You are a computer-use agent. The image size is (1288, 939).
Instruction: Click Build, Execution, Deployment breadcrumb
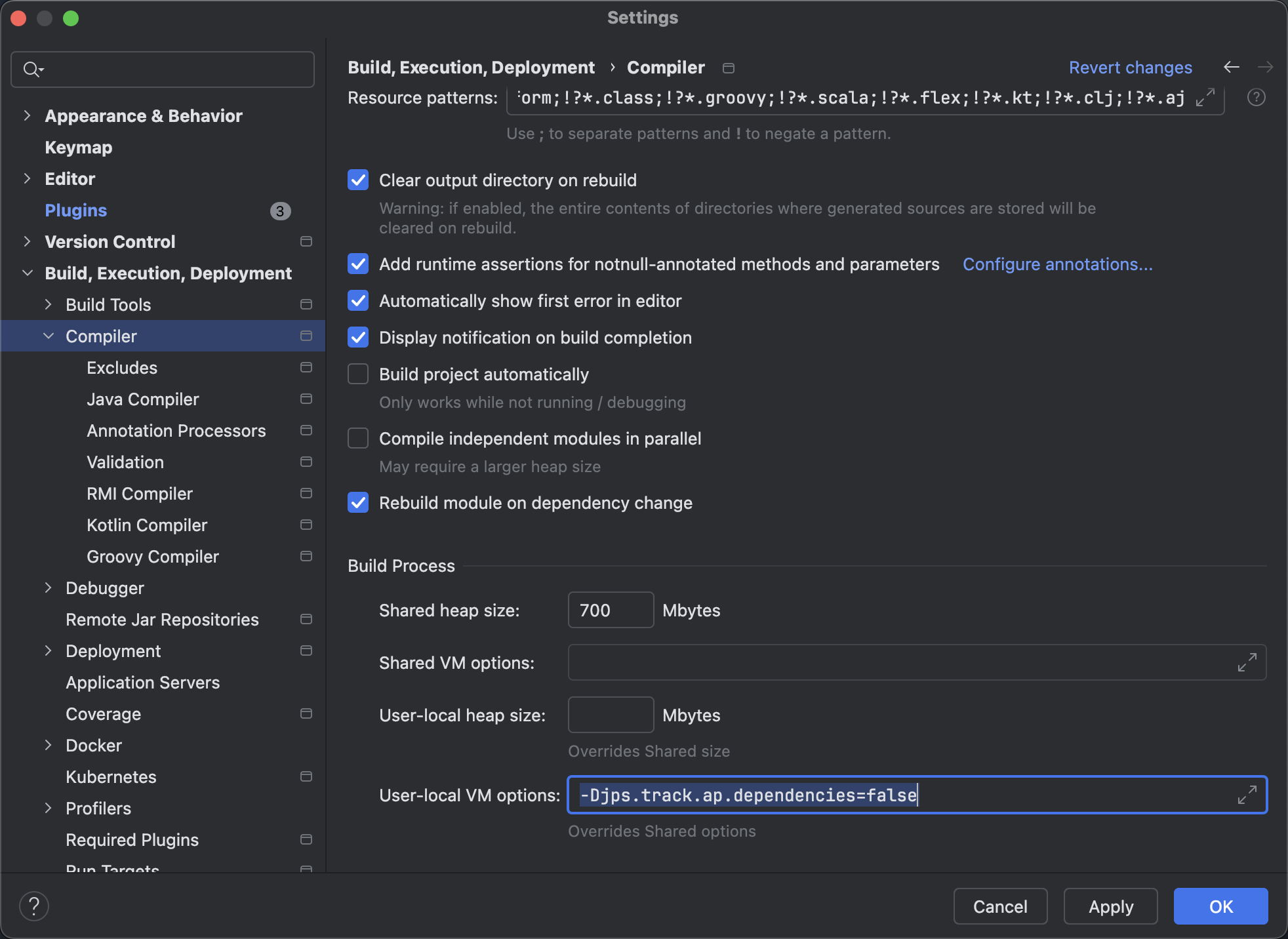471,68
